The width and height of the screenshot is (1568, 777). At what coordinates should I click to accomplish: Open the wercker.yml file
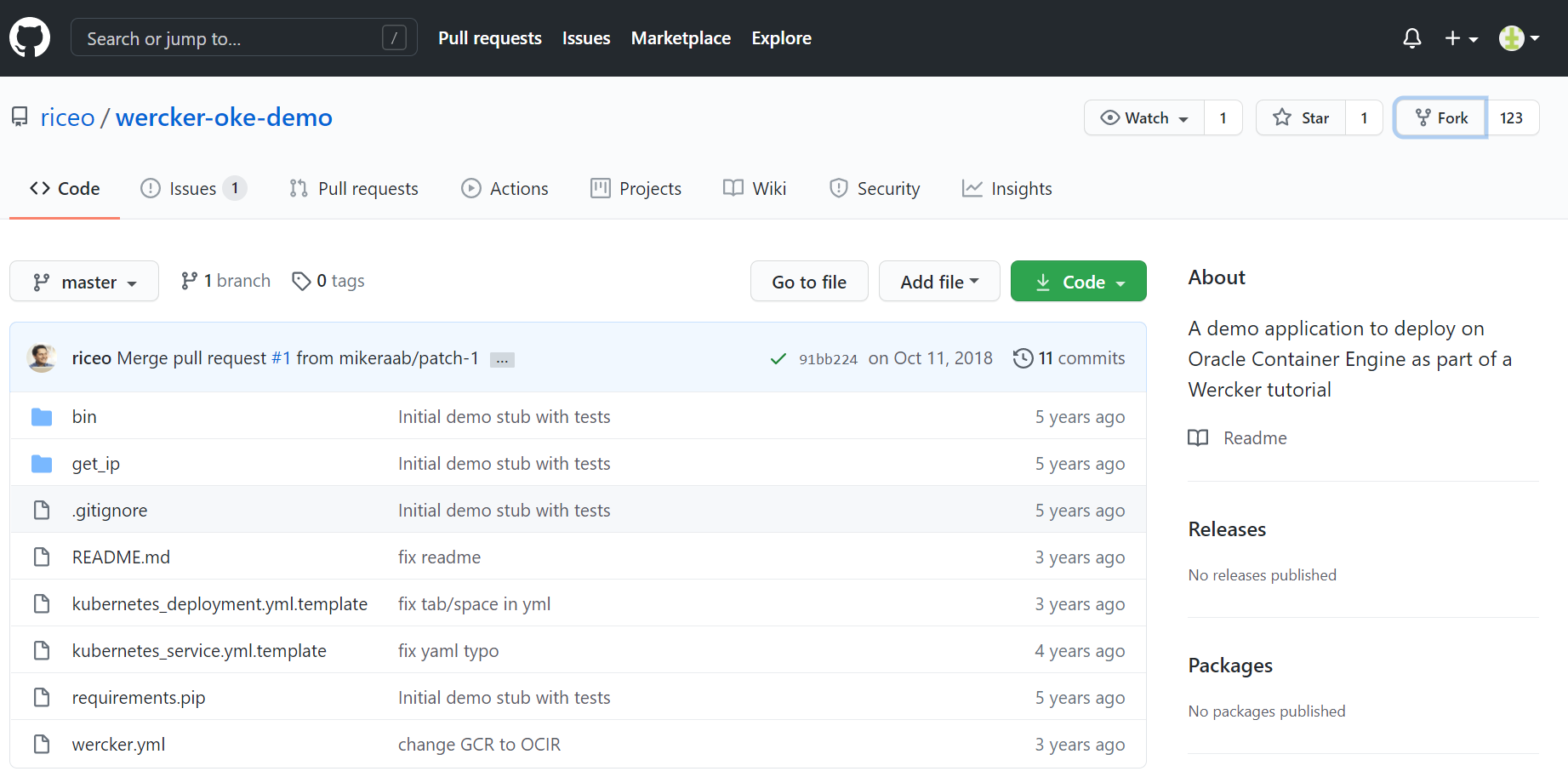118,745
